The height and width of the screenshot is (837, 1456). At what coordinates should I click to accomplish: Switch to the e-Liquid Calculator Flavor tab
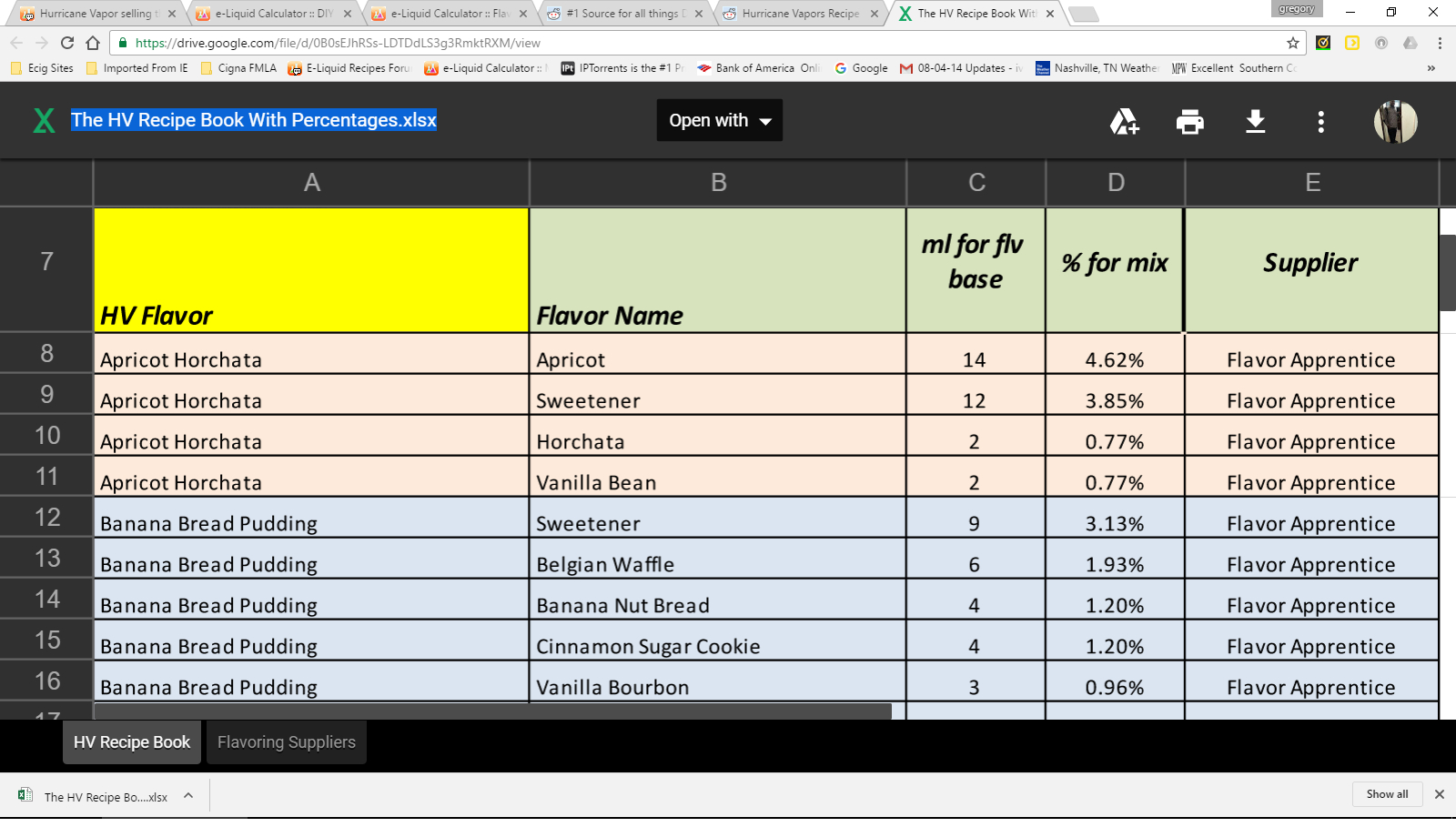coord(449,14)
